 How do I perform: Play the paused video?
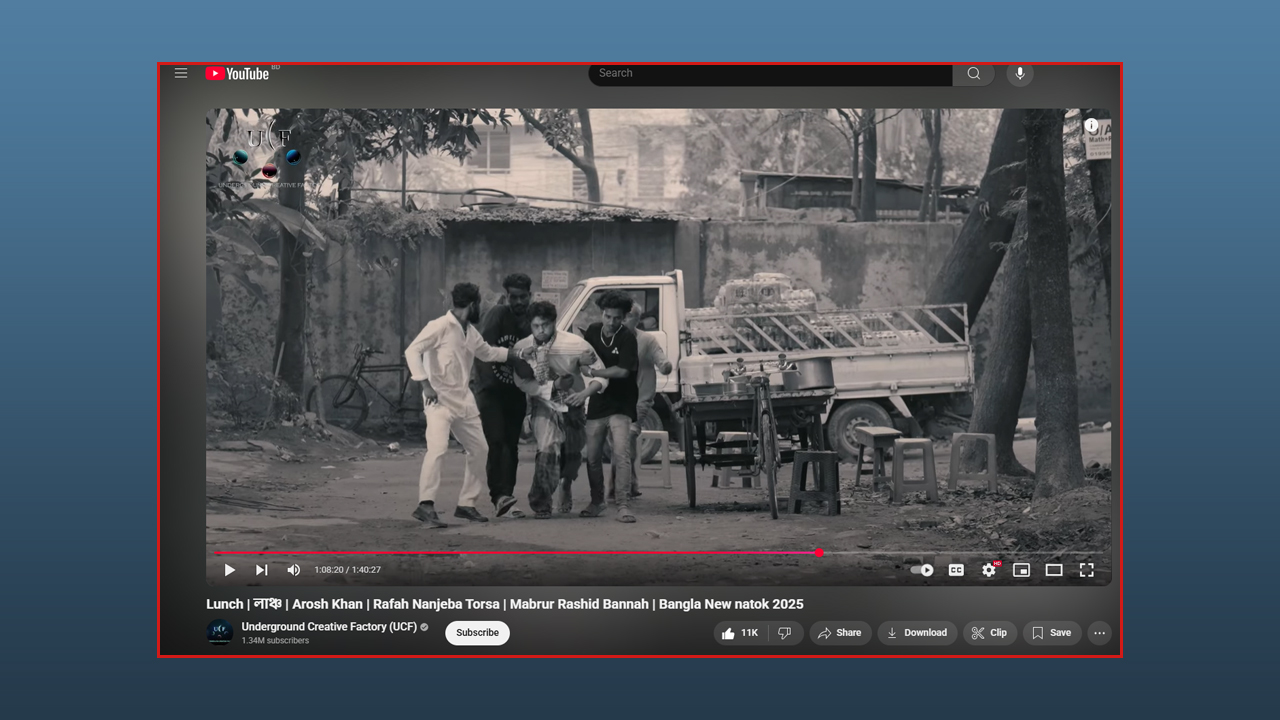coord(230,570)
